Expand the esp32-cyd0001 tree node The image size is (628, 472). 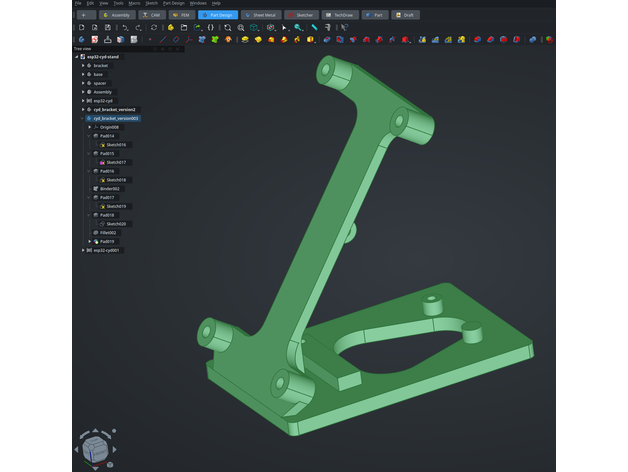[x=84, y=250]
